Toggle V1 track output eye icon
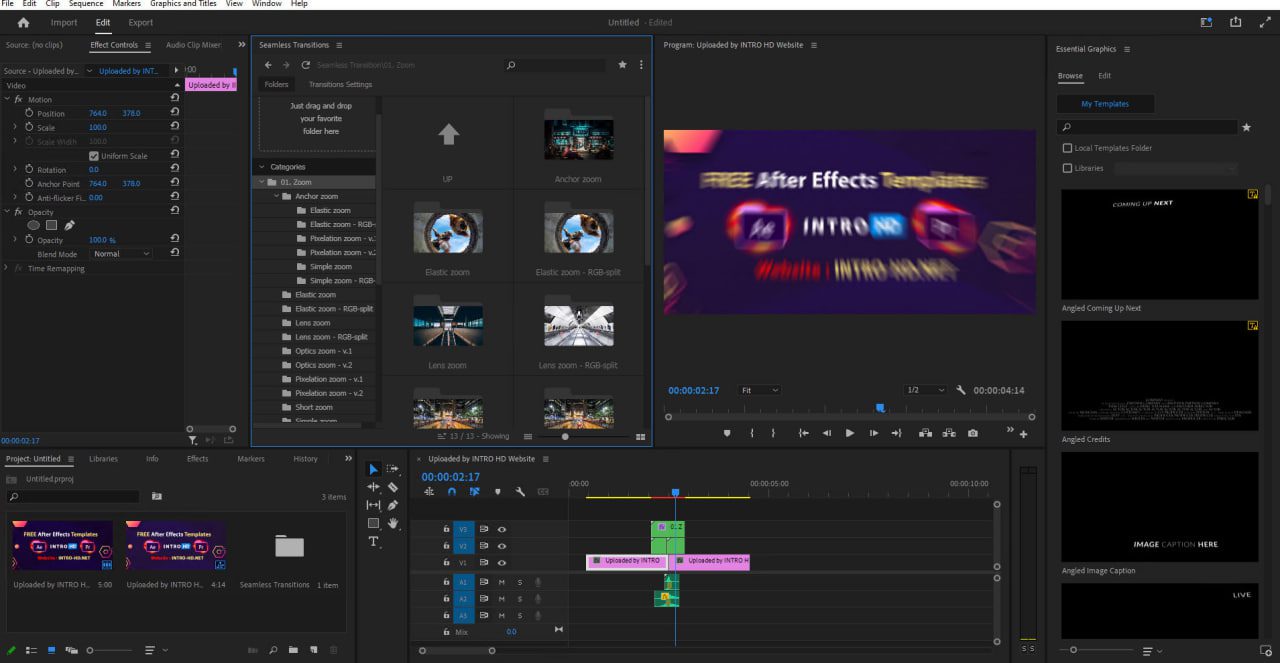Viewport: 1280px width, 663px height. pyautogui.click(x=502, y=563)
